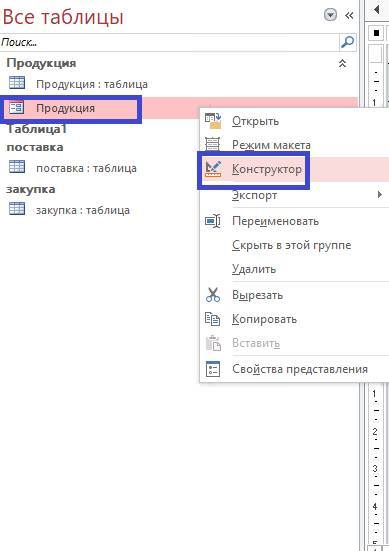389x551 pixels.
Task: Click the Конструктор icon in context menu
Action: click(x=213, y=169)
